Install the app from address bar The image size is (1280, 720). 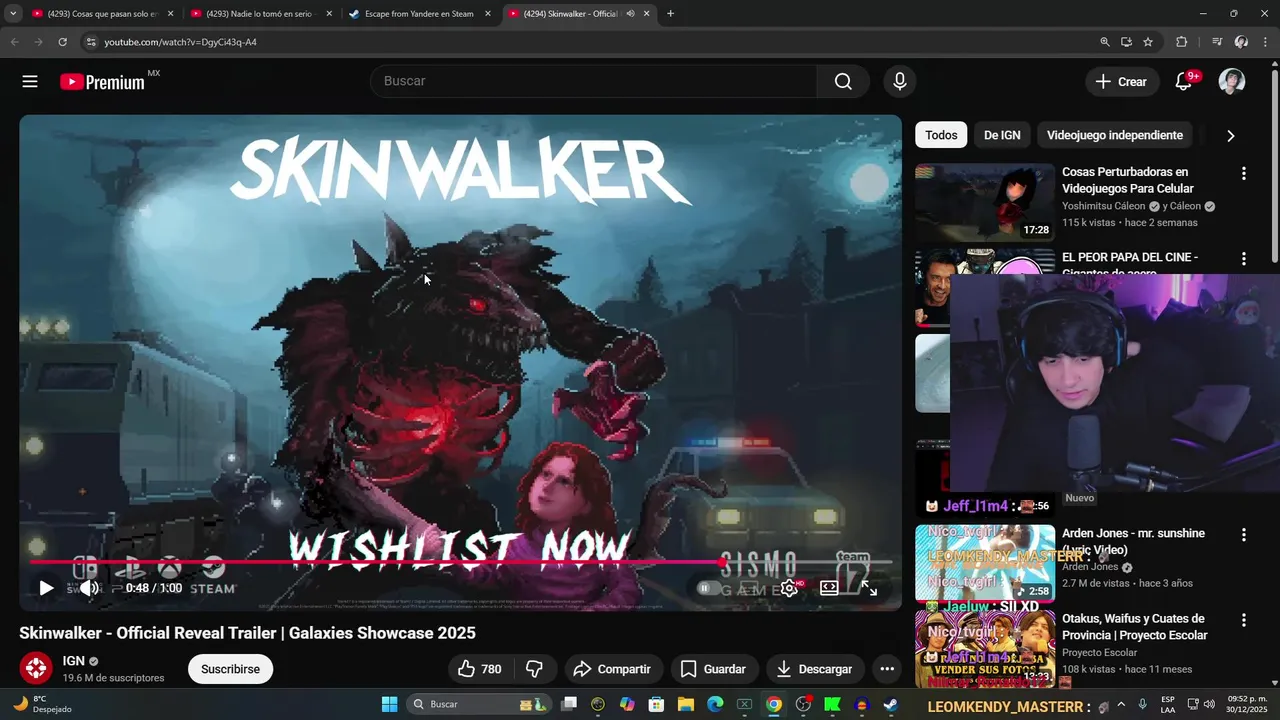pos(1126,42)
